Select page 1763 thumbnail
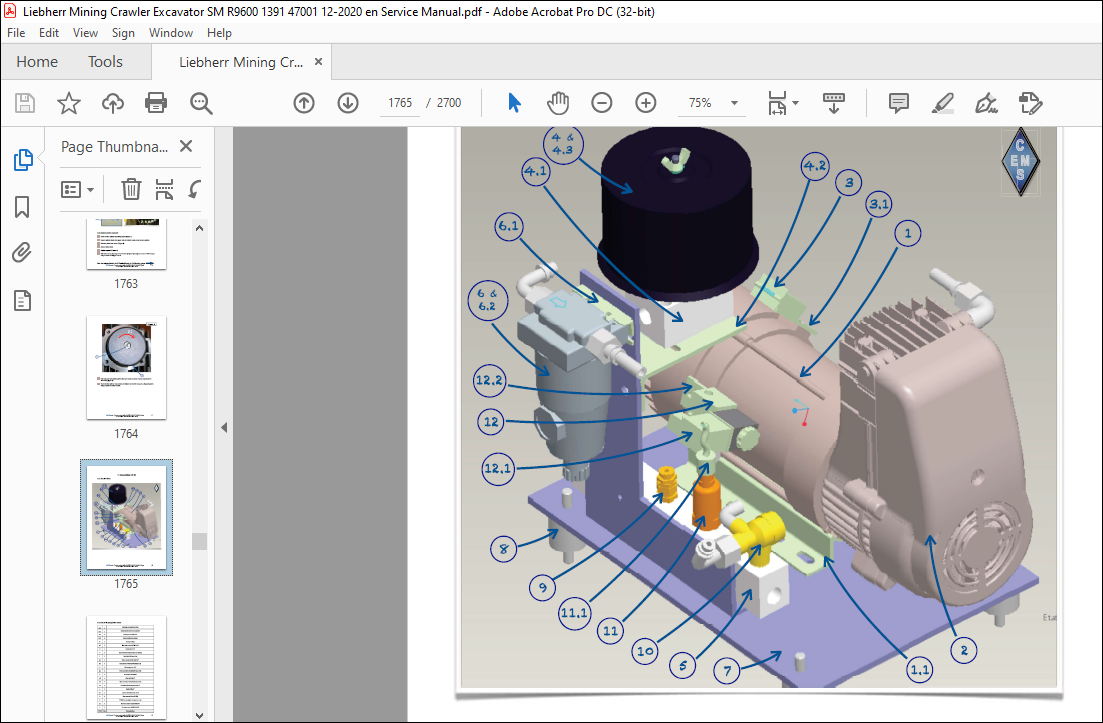Screen dimensions: 1103x723 [126, 243]
